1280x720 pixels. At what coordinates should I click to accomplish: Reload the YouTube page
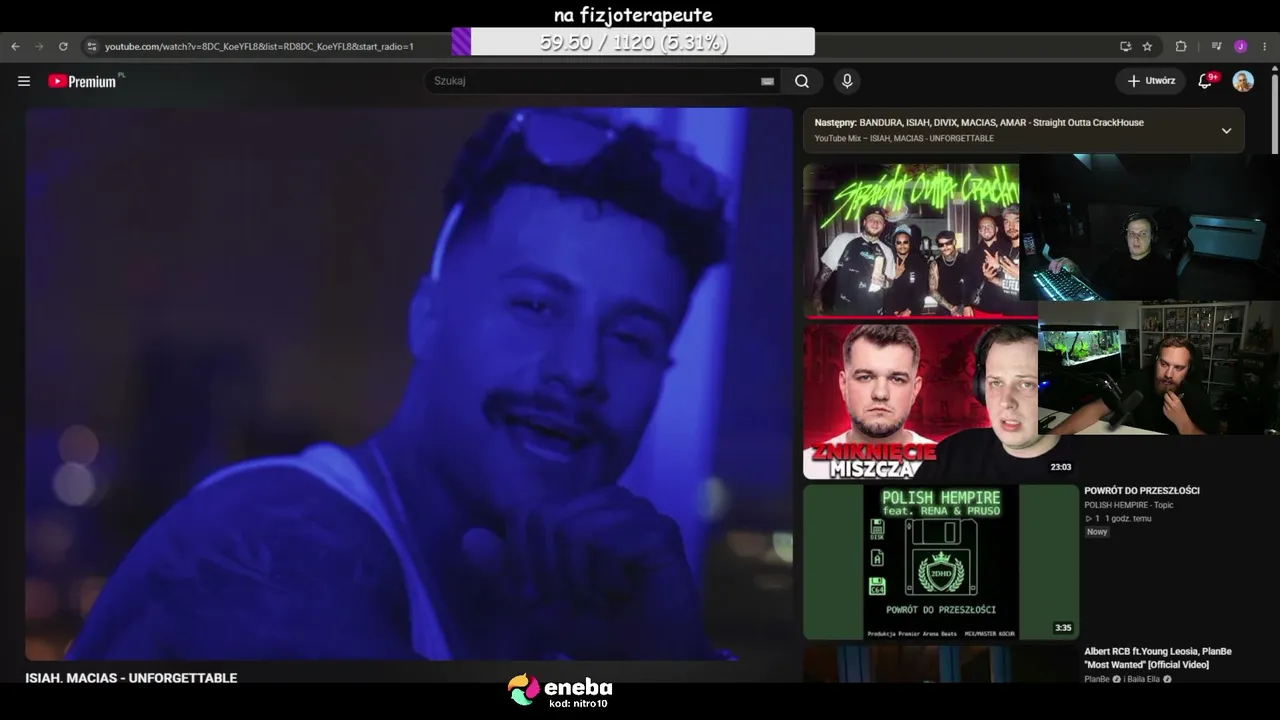63,46
